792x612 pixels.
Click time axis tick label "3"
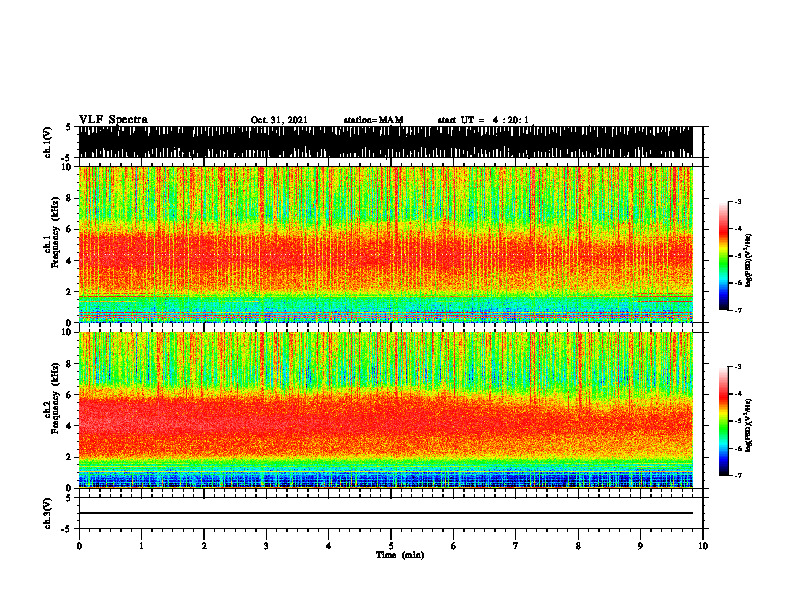pos(266,546)
